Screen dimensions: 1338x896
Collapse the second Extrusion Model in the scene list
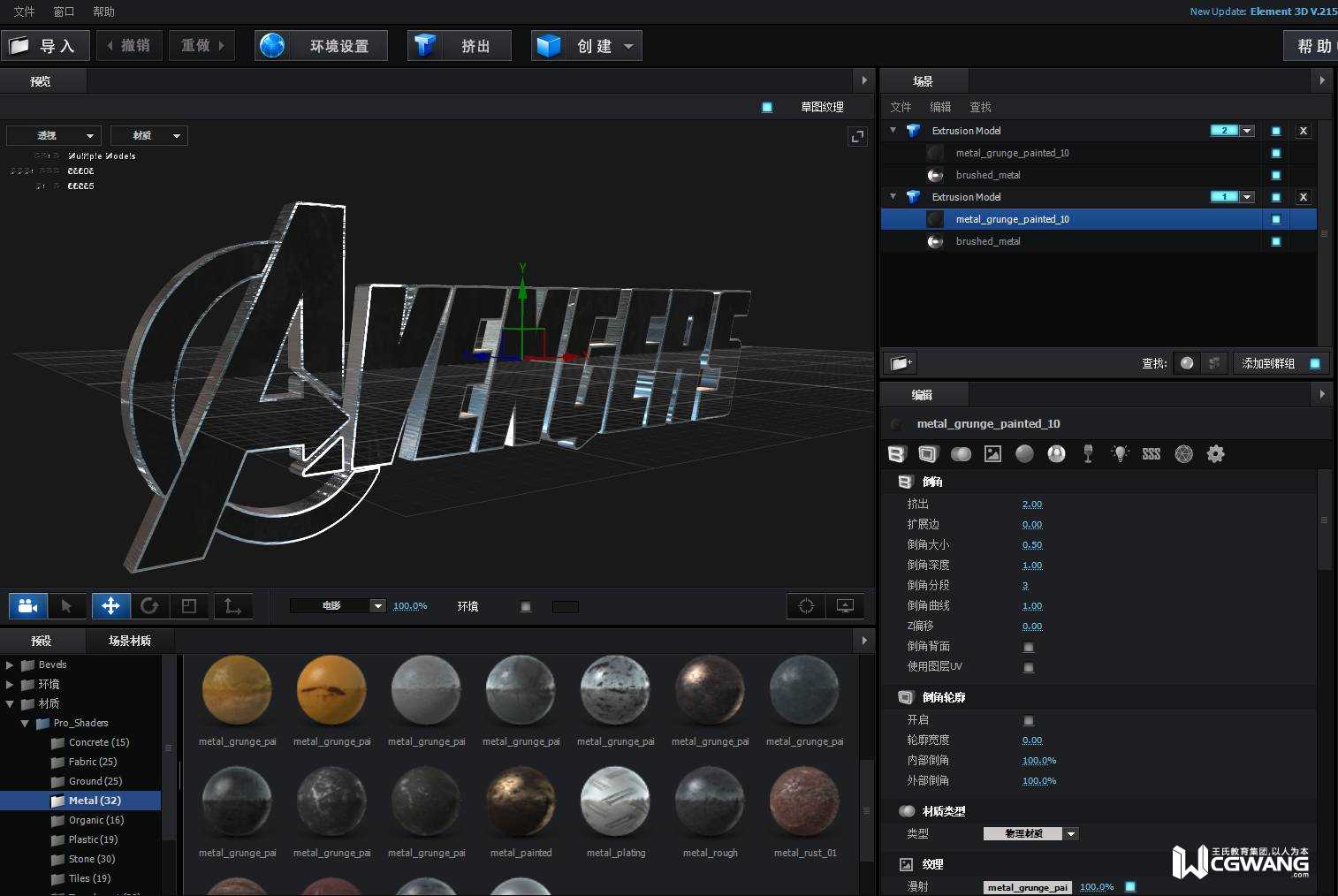click(x=893, y=197)
